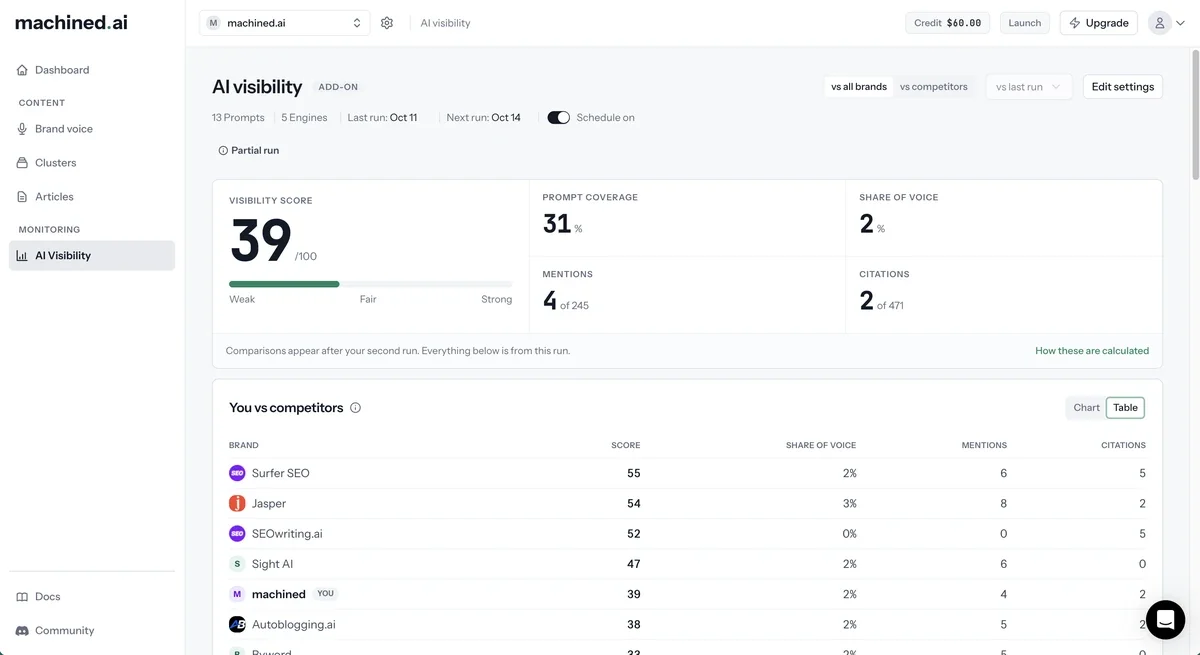Viewport: 1200px width, 655px height.
Task: Open Community link in sidebar
Action: pos(92,631)
